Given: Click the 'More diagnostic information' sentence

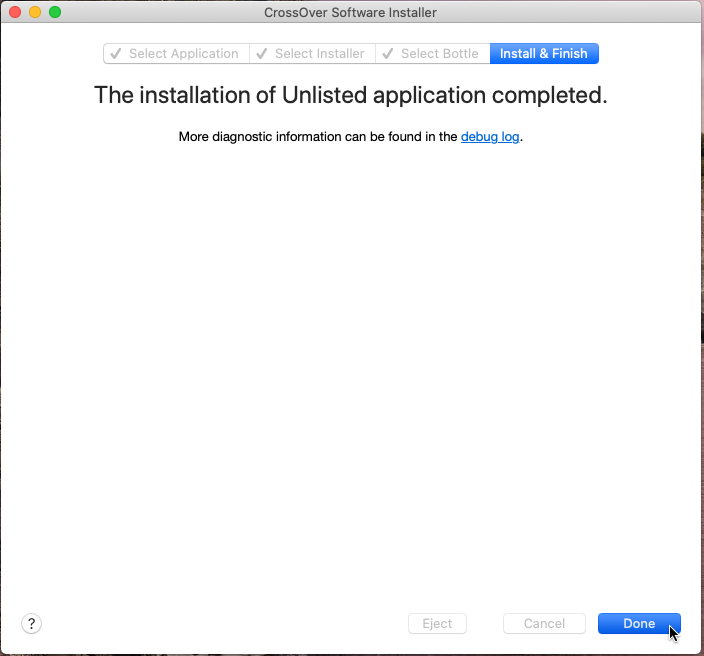Looking at the screenshot, I should click(x=351, y=136).
